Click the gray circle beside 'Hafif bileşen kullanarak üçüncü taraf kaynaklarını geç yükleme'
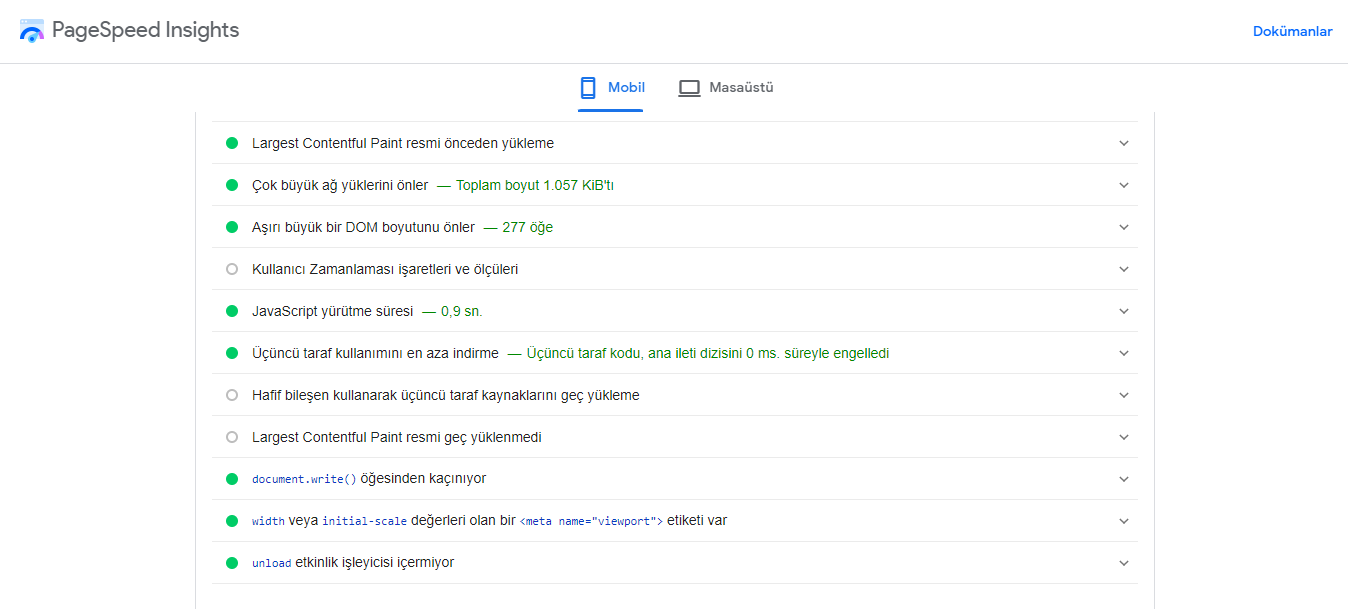Image resolution: width=1348 pixels, height=609 pixels. [231, 394]
